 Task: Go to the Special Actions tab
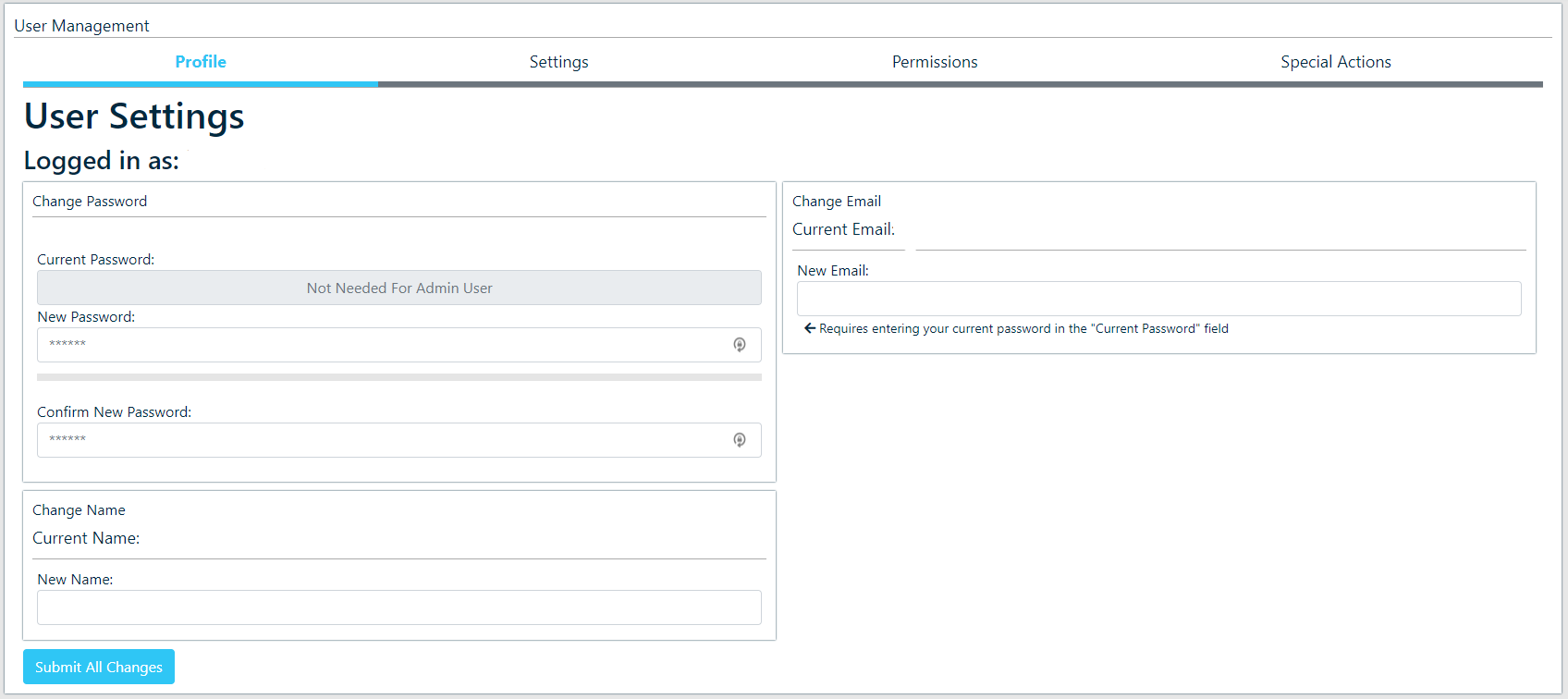point(1336,62)
